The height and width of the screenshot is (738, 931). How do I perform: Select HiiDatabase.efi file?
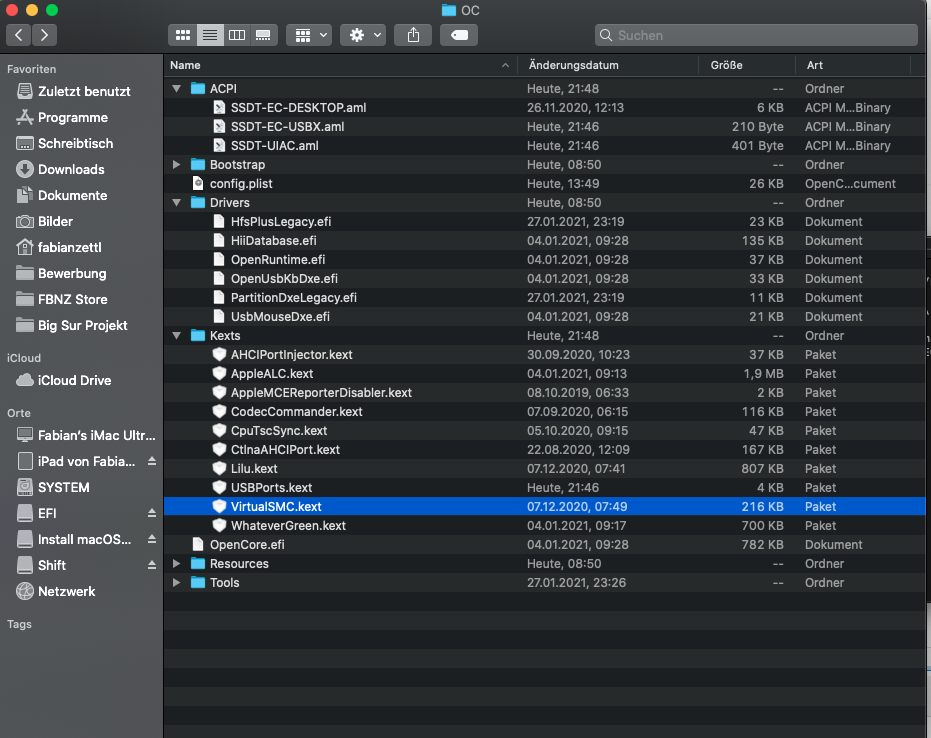pos(544,240)
